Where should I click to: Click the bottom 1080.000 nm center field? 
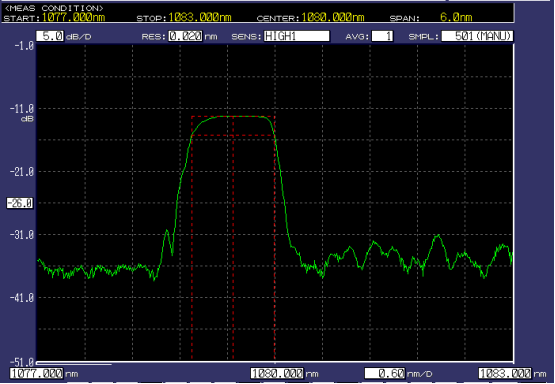click(x=277, y=373)
